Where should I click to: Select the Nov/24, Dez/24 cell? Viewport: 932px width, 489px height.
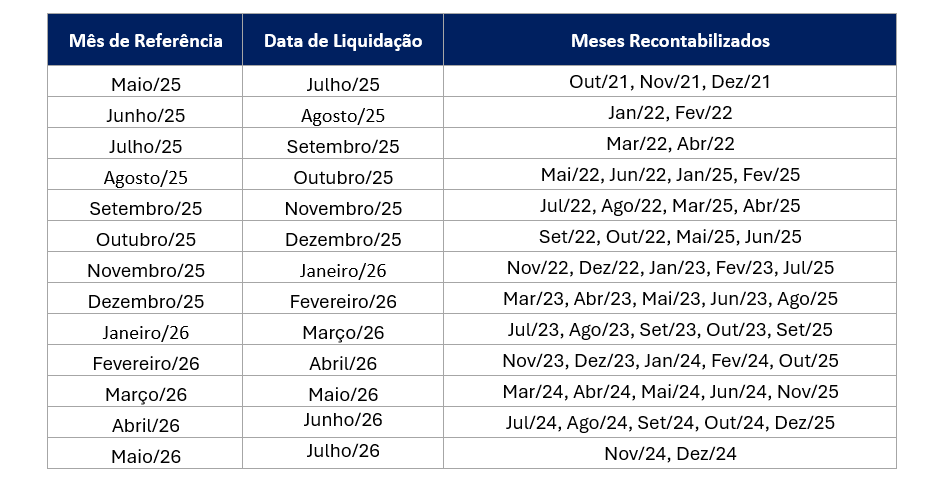pyautogui.click(x=670, y=453)
